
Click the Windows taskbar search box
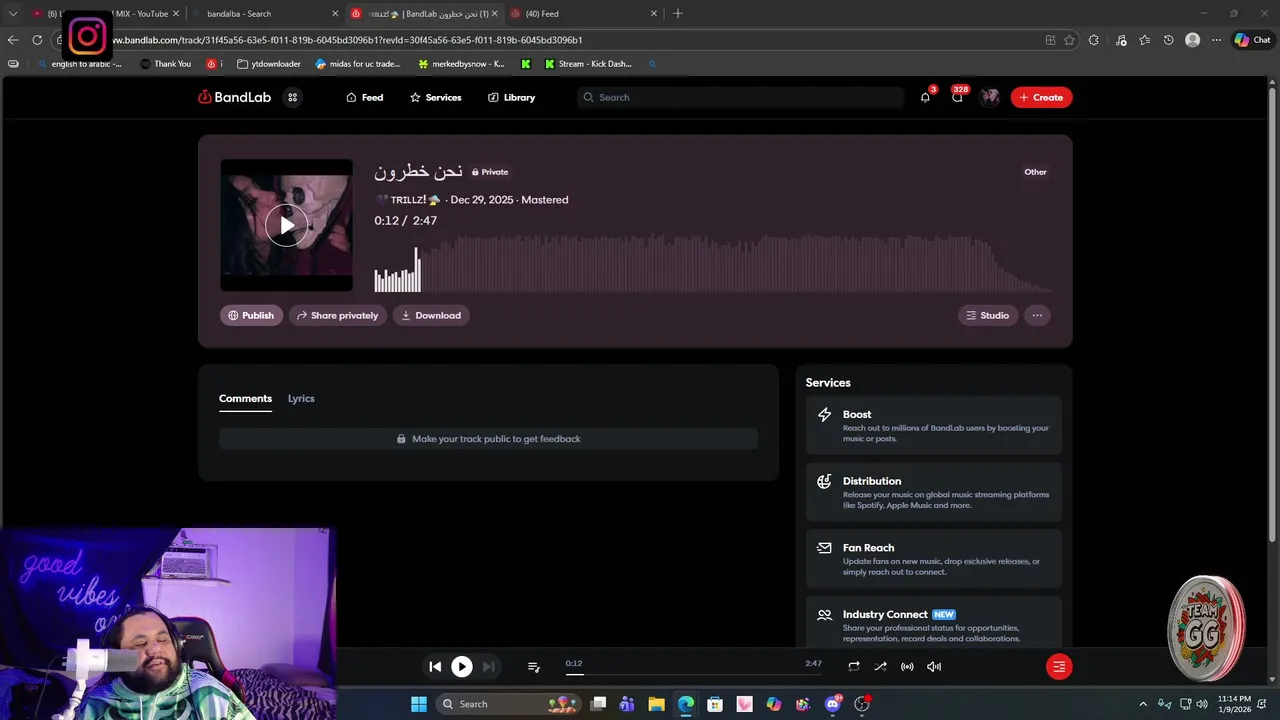[x=511, y=704]
